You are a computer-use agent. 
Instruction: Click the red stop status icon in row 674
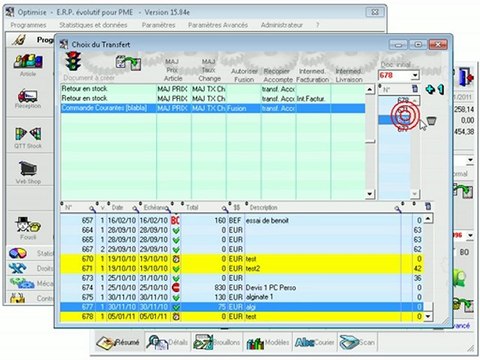176,287
